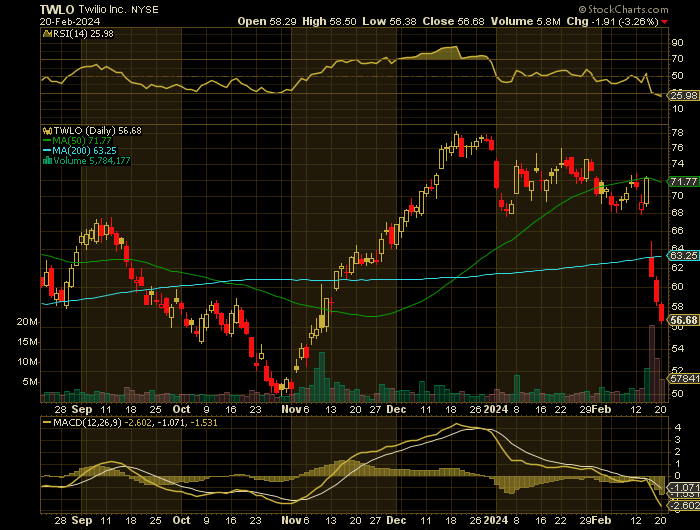Click the red down arrow after the Chg value

(665, 22)
